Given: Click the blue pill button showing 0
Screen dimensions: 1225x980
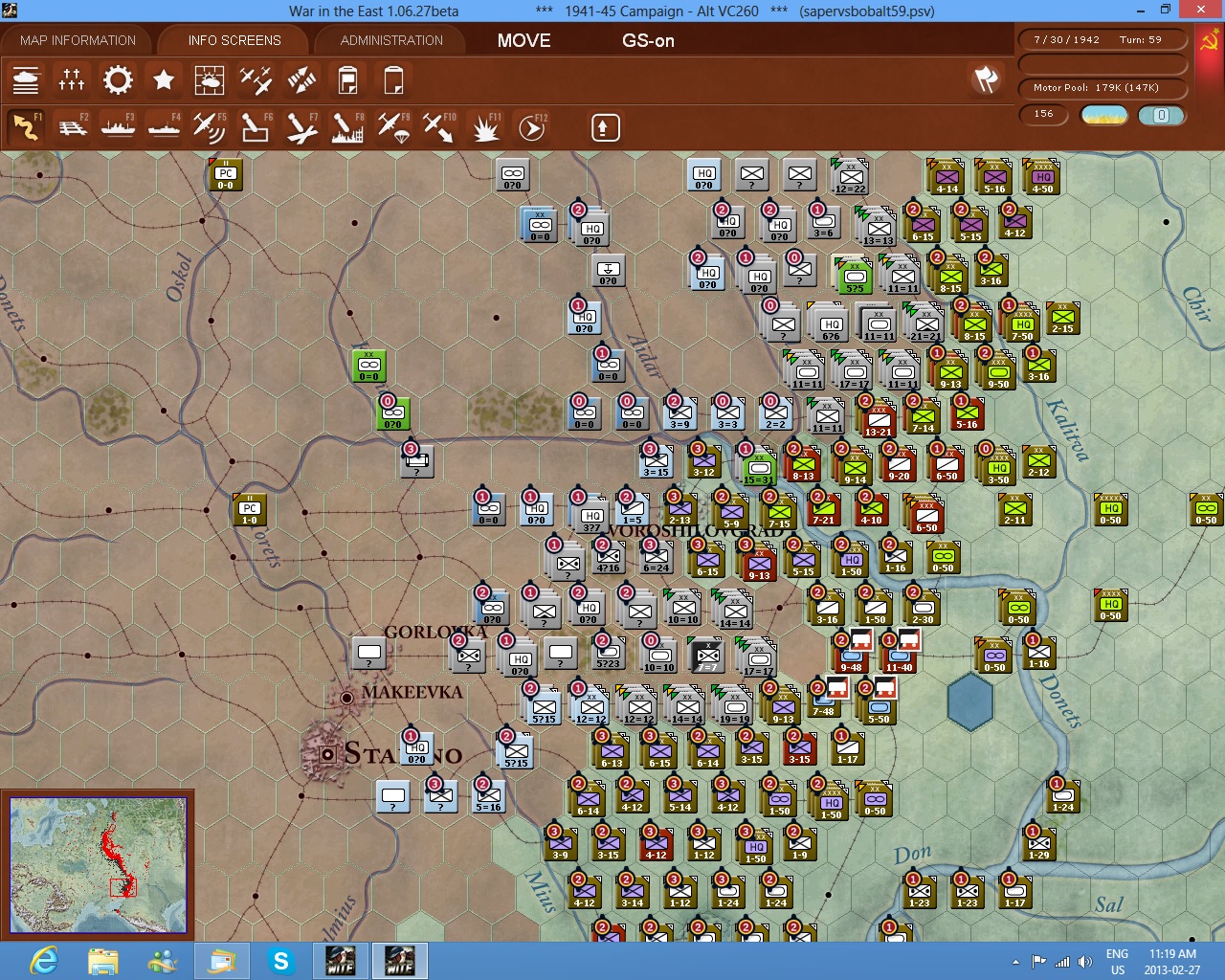Looking at the screenshot, I should pyautogui.click(x=1161, y=115).
